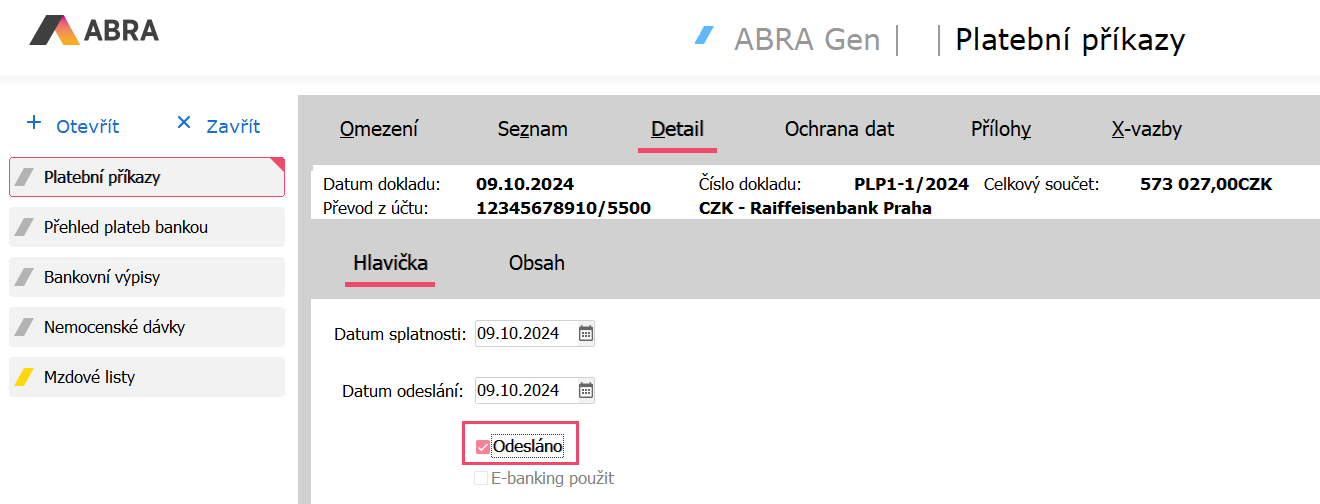
Task: Click yellow marker icon beside Mzdové listy
Action: pyautogui.click(x=25, y=378)
